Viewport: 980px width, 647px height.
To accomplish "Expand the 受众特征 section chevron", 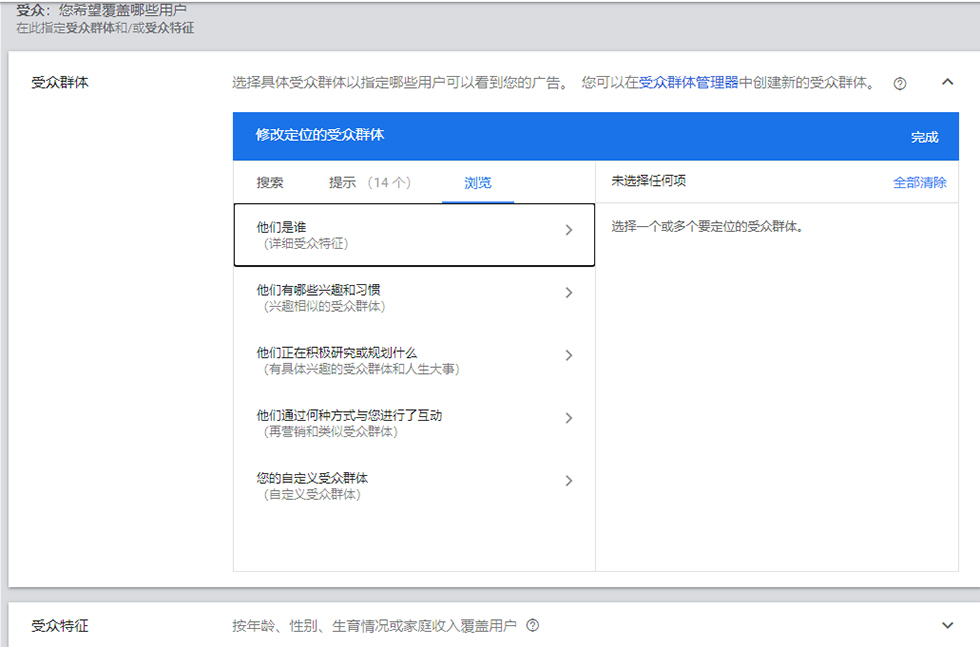I will [x=948, y=625].
